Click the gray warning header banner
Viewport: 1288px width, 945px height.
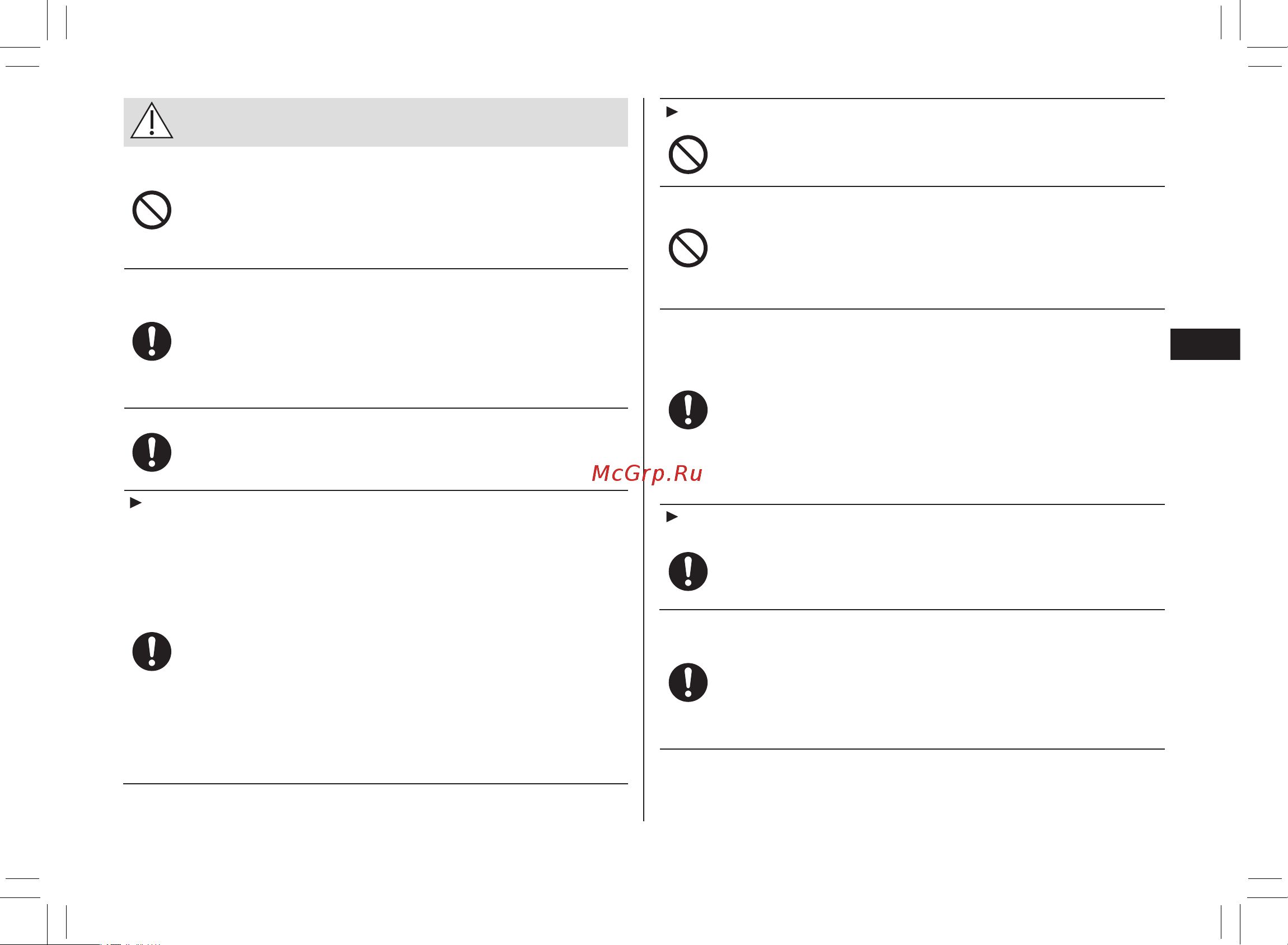click(376, 122)
